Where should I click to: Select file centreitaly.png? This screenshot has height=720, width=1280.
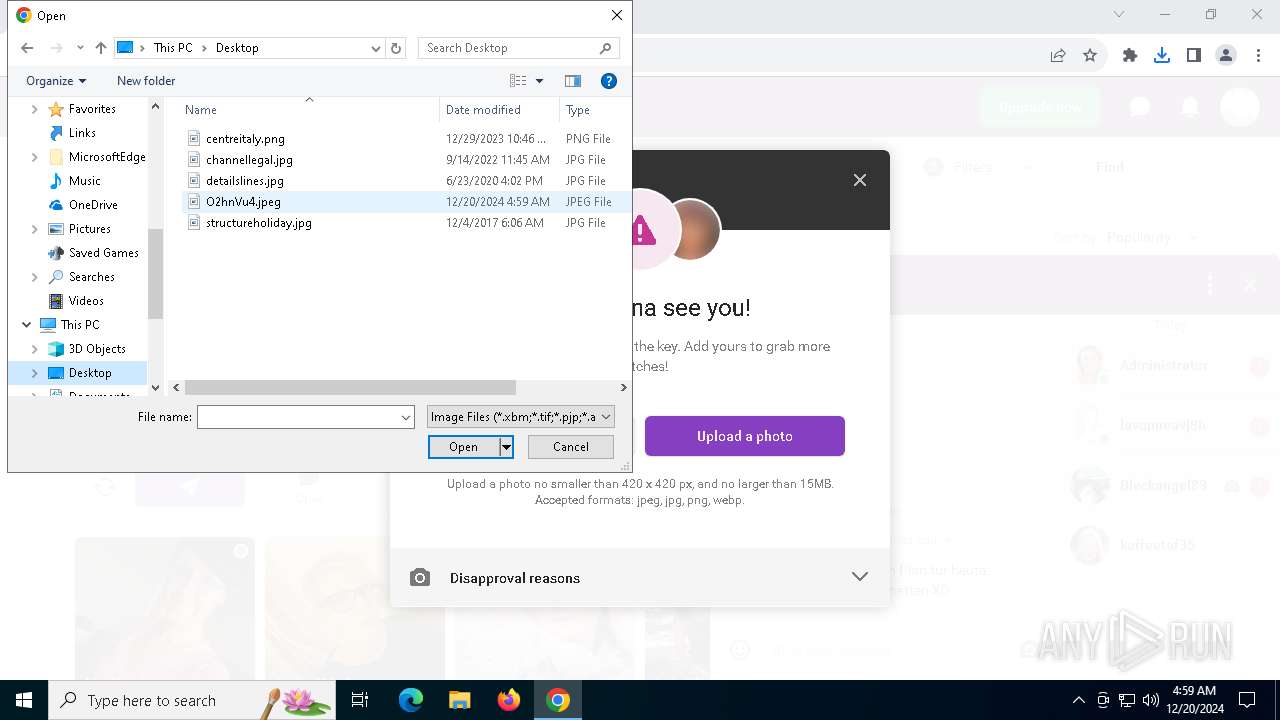[245, 139]
